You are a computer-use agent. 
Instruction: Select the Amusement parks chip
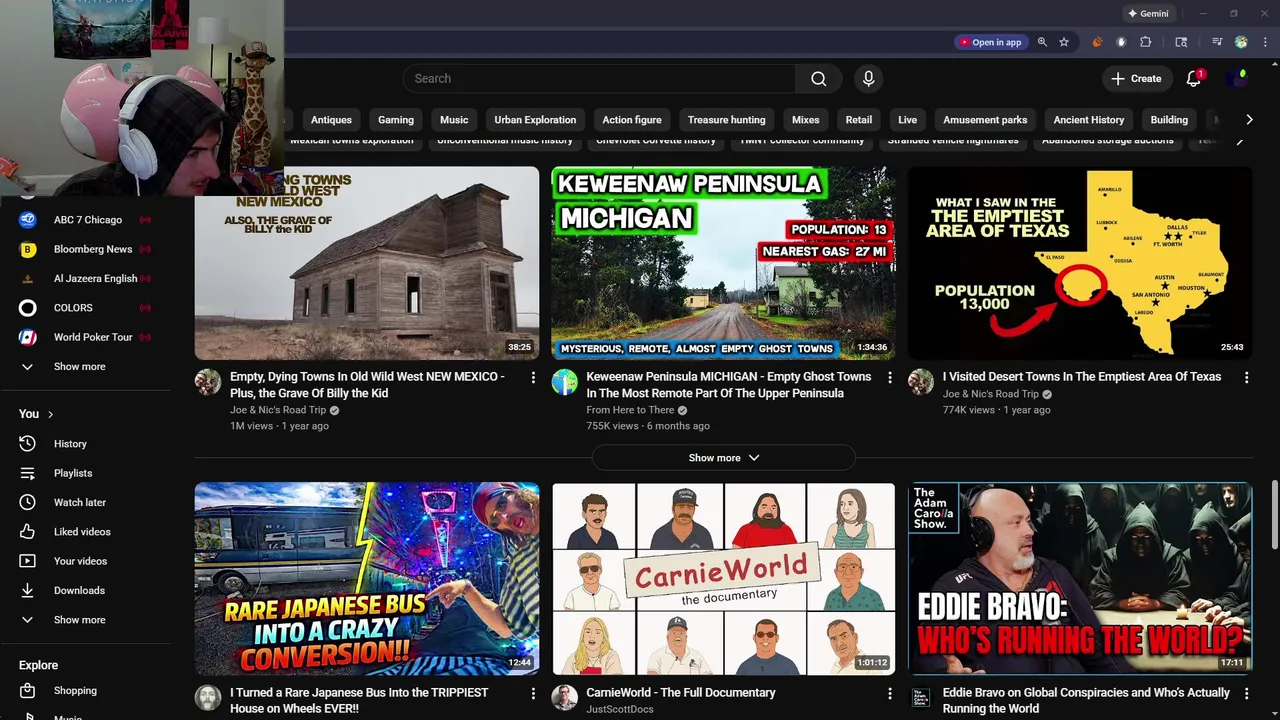(x=985, y=120)
